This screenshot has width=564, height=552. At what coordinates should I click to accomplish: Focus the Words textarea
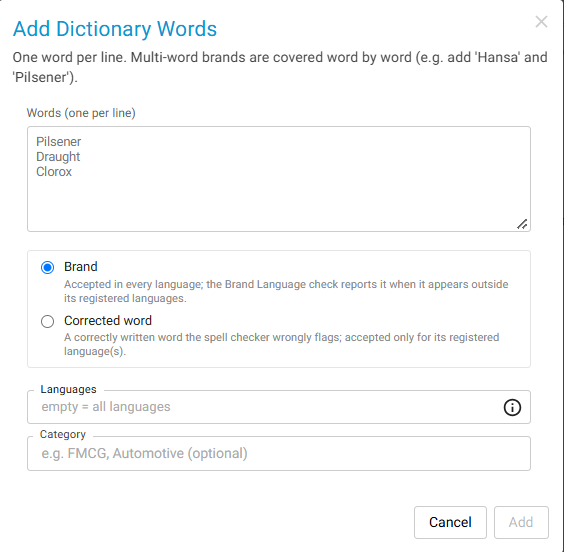pos(279,179)
